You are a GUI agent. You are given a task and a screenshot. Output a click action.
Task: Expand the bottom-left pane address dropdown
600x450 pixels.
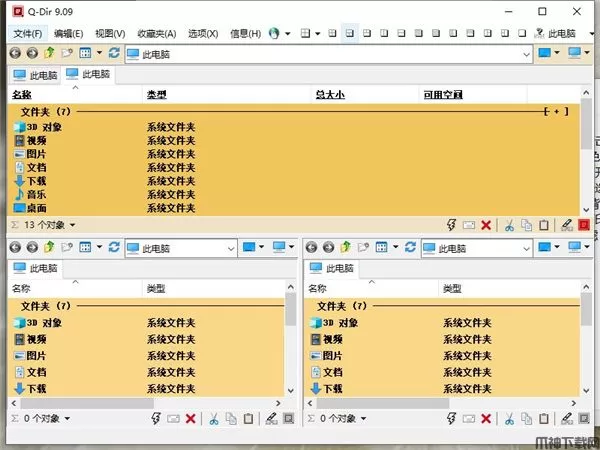tap(231, 249)
